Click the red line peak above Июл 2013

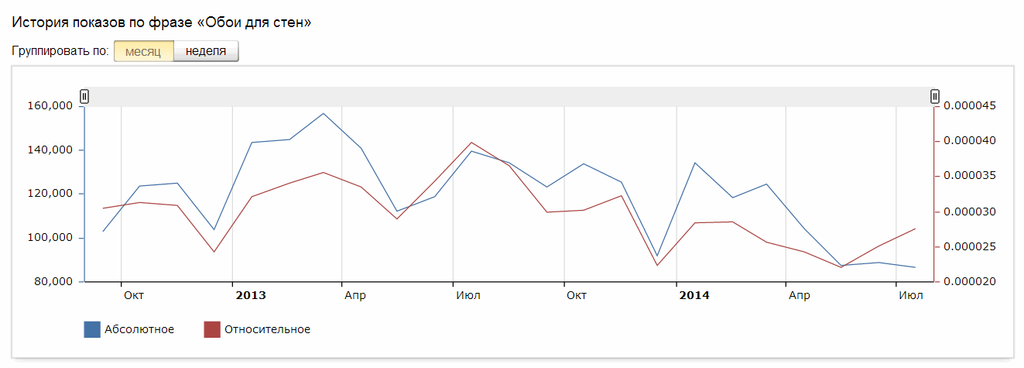point(471,142)
